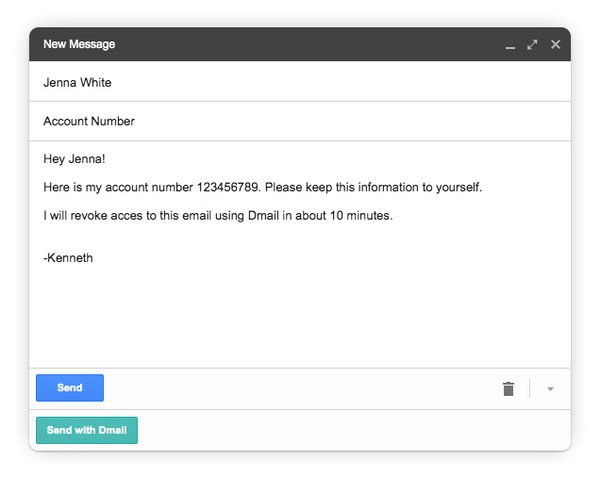600x478 pixels.
Task: Select the Account Number subject field
Action: (300, 121)
